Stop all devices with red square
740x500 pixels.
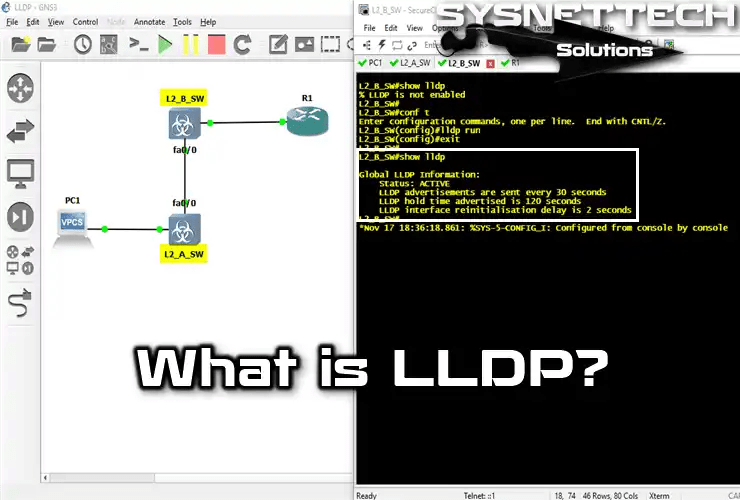coord(217,45)
